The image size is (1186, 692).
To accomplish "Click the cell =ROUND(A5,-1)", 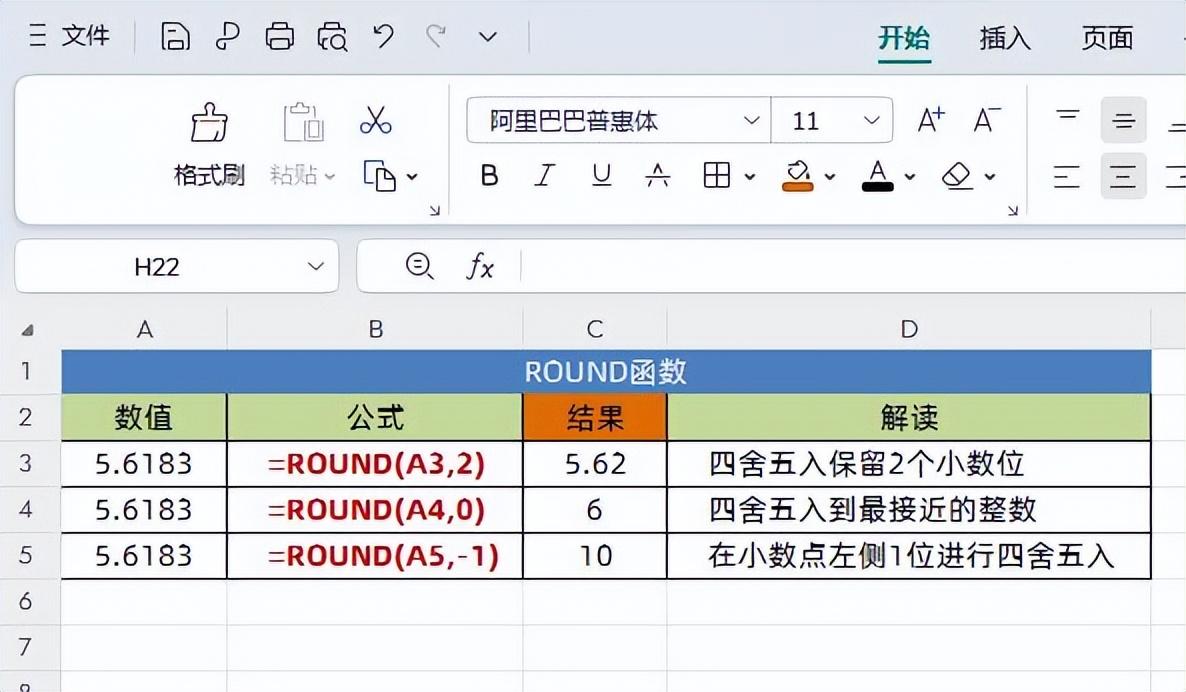I will (375, 556).
